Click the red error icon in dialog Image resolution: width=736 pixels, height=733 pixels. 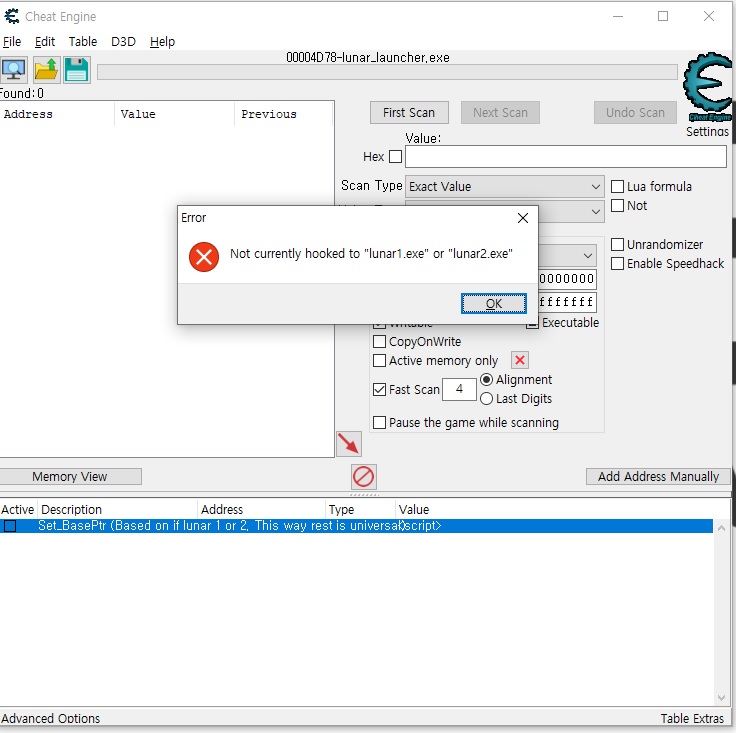click(204, 257)
